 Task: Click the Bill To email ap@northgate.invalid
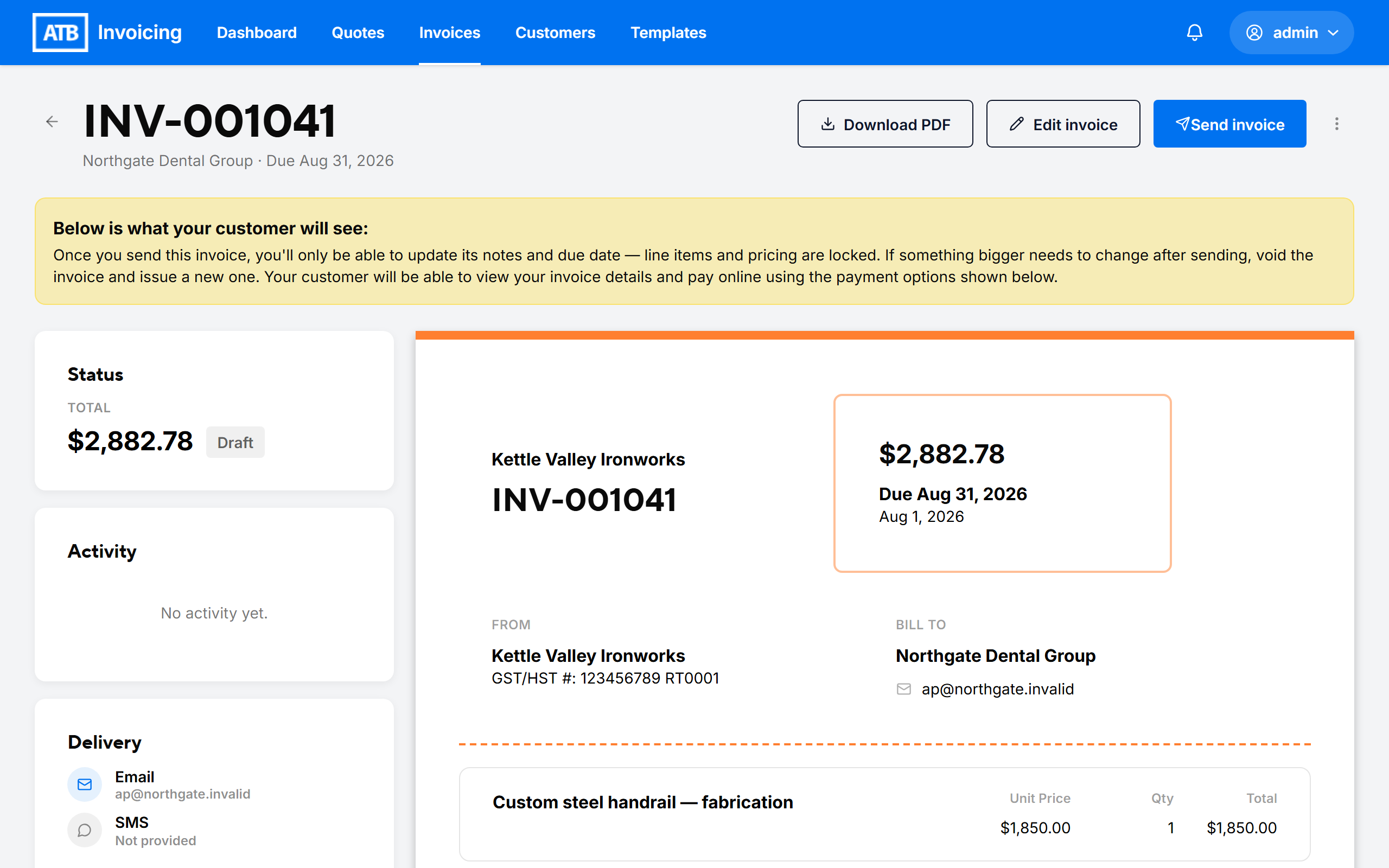pyautogui.click(x=998, y=689)
